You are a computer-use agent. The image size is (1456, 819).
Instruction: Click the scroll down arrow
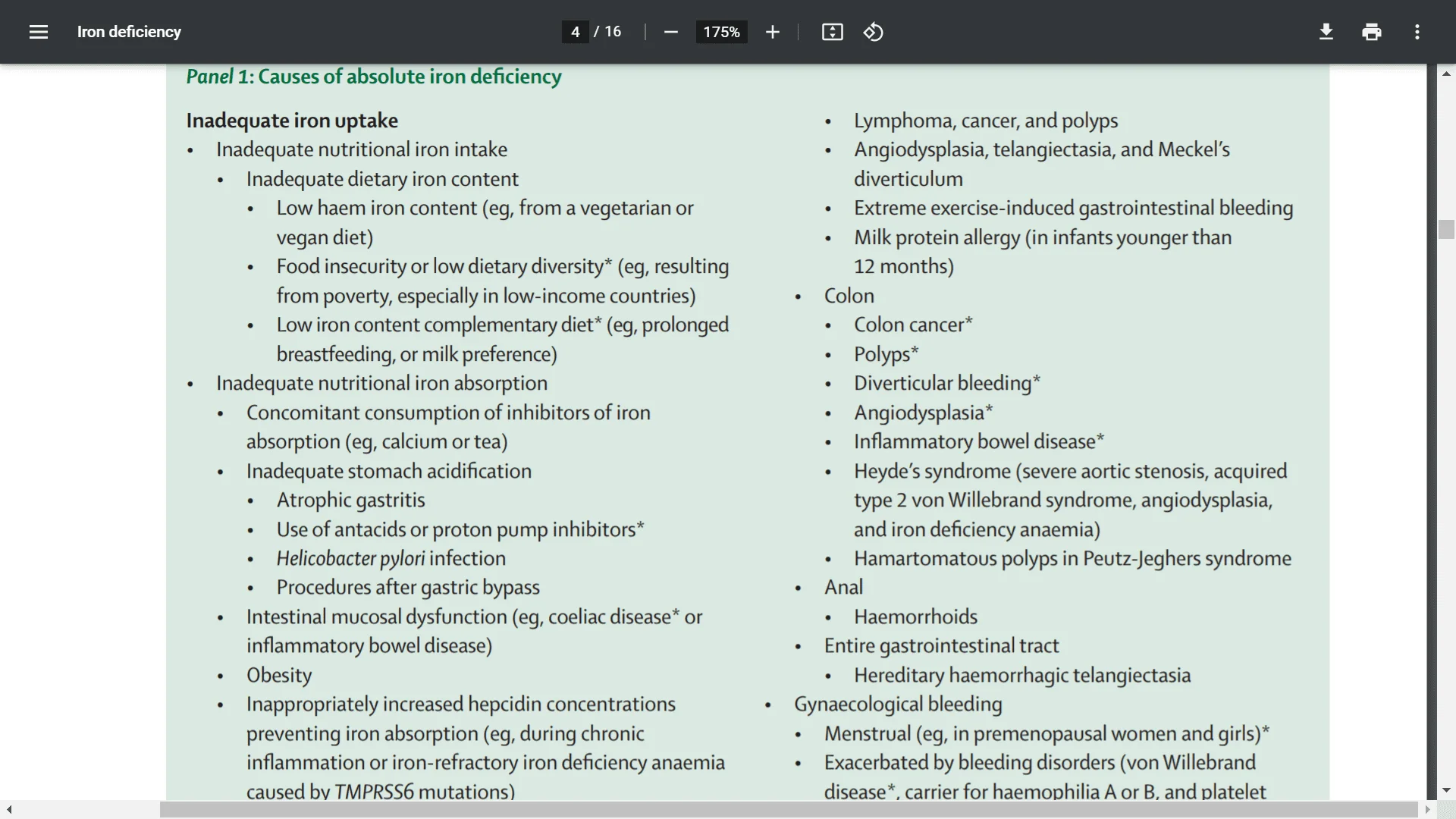tap(1445, 790)
